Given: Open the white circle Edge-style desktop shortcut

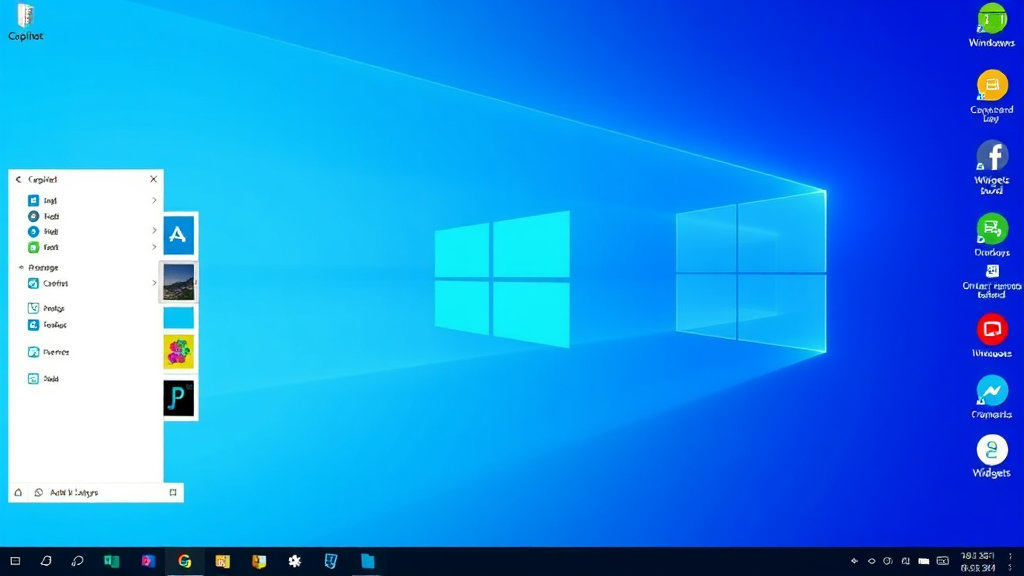Looking at the screenshot, I should point(992,450).
